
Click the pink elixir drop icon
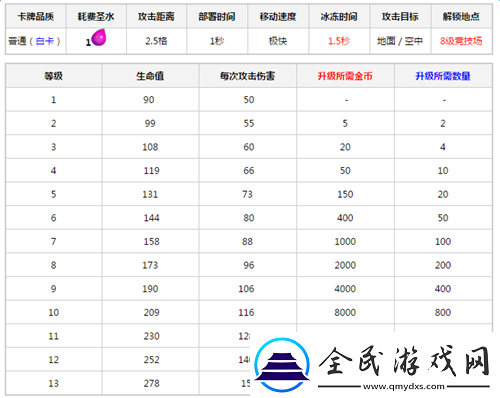pyautogui.click(x=99, y=37)
